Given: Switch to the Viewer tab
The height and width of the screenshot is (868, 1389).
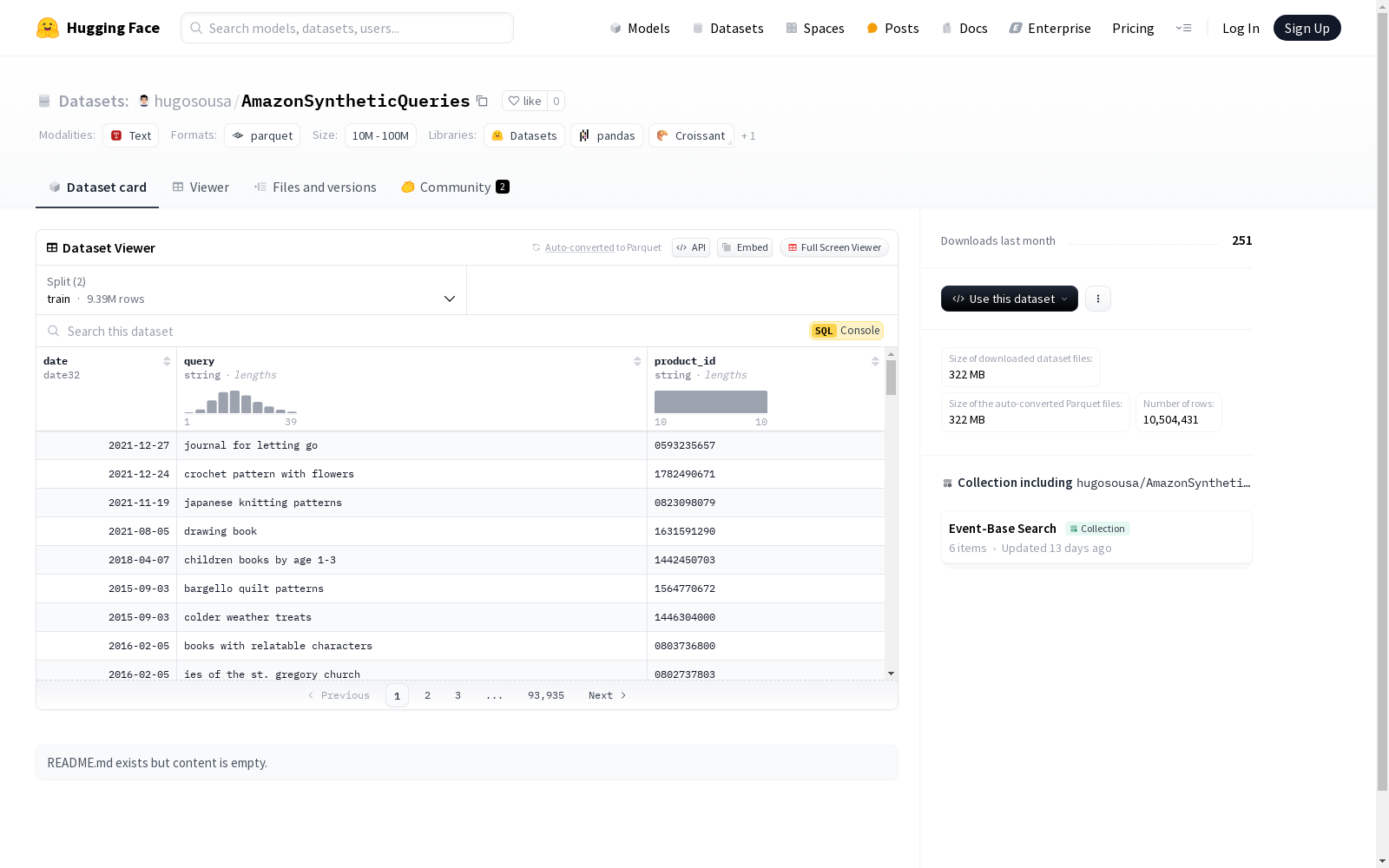Looking at the screenshot, I should 201,187.
